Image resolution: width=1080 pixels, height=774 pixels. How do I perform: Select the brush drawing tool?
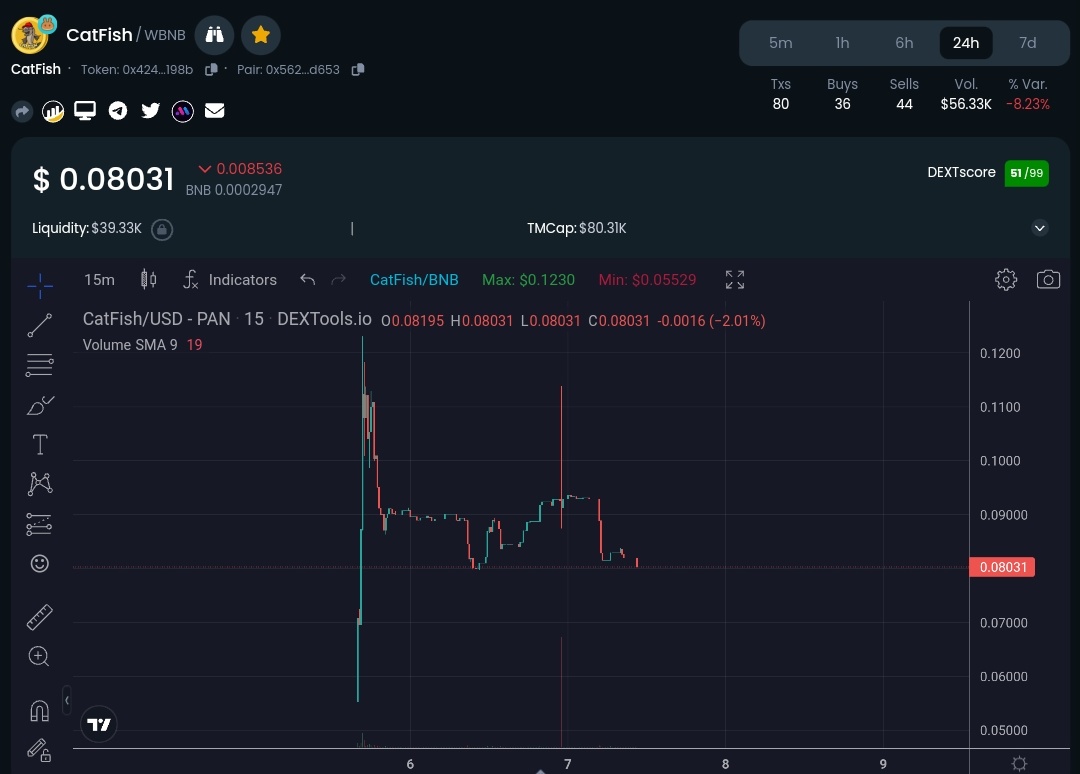(x=40, y=405)
